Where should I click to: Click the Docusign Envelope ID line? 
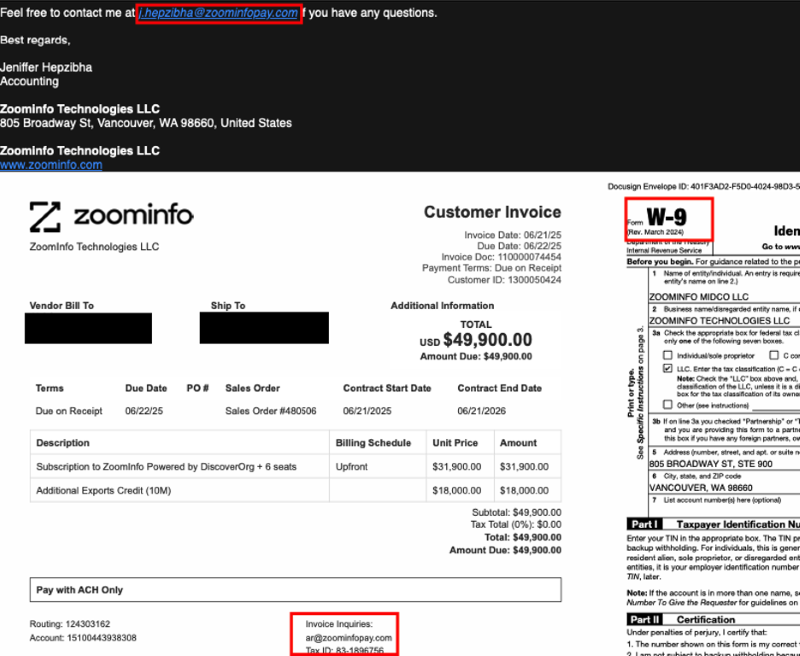[x=704, y=187]
